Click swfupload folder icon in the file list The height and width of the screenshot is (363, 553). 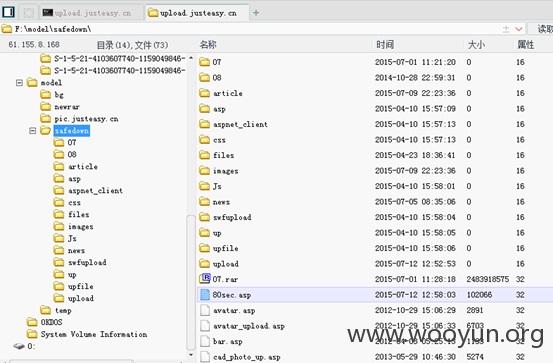pyautogui.click(x=204, y=217)
